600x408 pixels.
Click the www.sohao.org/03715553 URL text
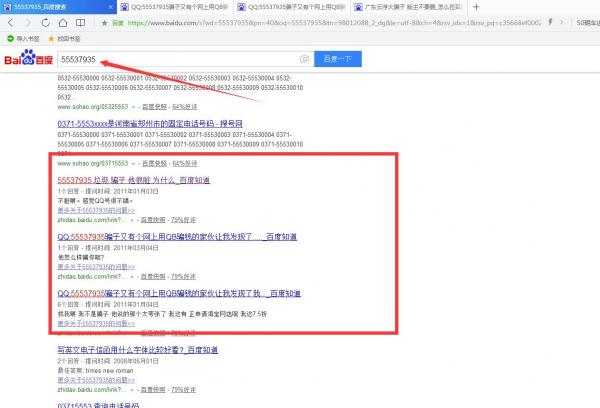click(x=93, y=163)
